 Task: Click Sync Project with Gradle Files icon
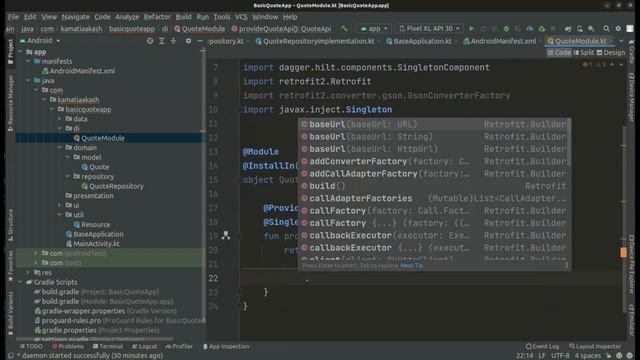(568, 29)
